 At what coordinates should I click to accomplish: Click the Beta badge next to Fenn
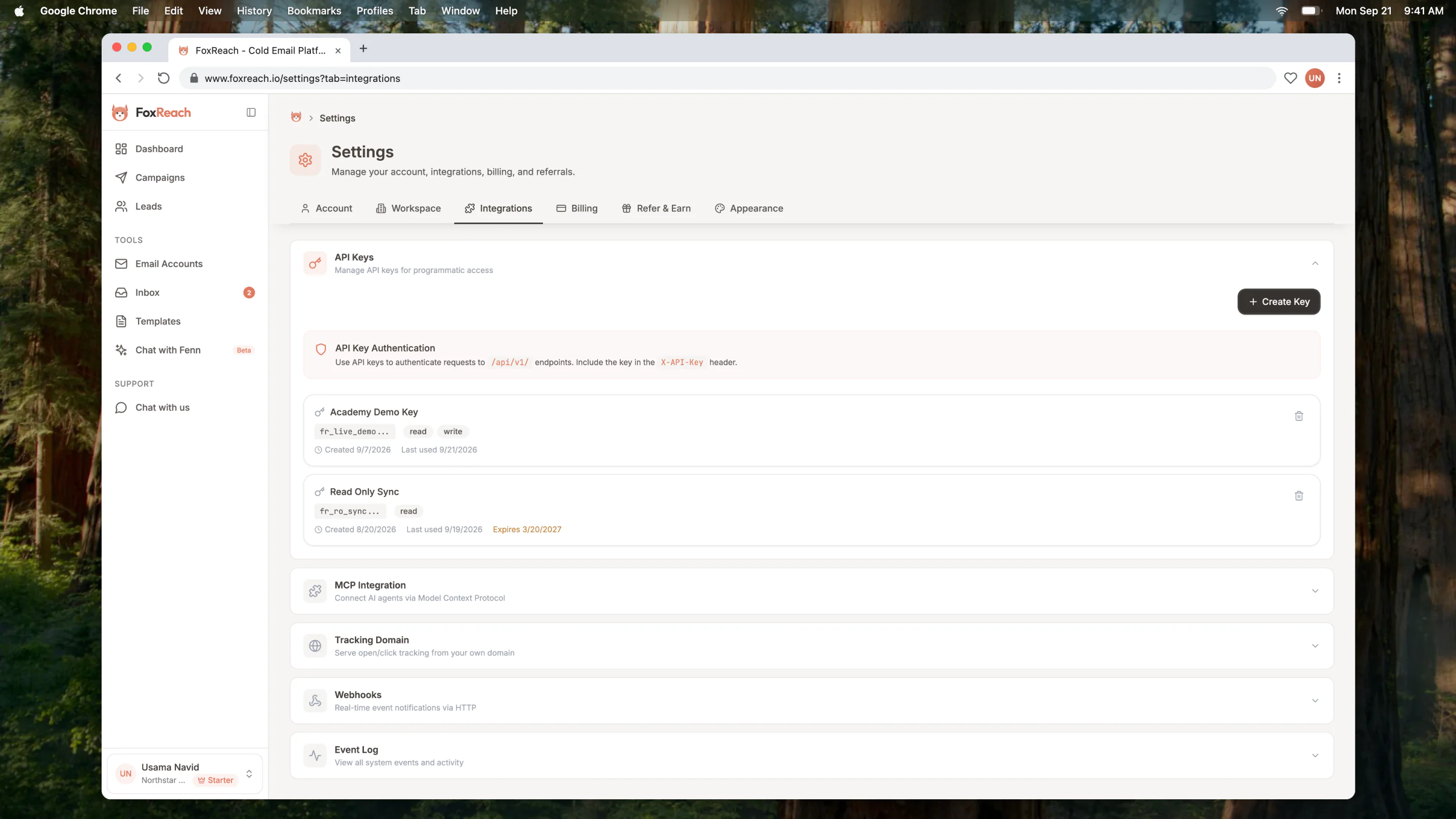[244, 350]
